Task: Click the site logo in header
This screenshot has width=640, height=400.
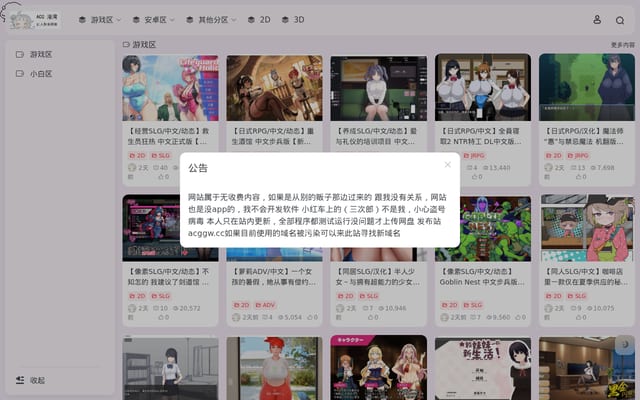Action: (33, 20)
